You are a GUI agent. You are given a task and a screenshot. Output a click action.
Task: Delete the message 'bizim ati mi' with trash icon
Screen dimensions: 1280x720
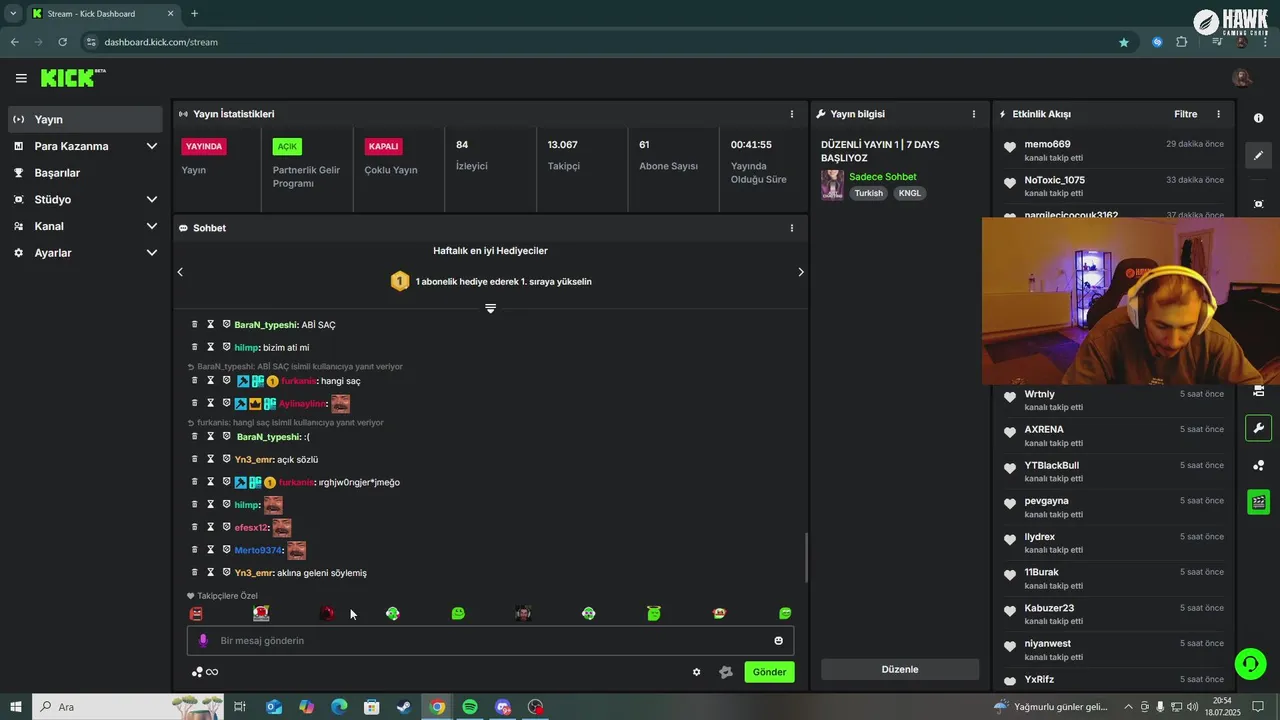click(x=195, y=347)
